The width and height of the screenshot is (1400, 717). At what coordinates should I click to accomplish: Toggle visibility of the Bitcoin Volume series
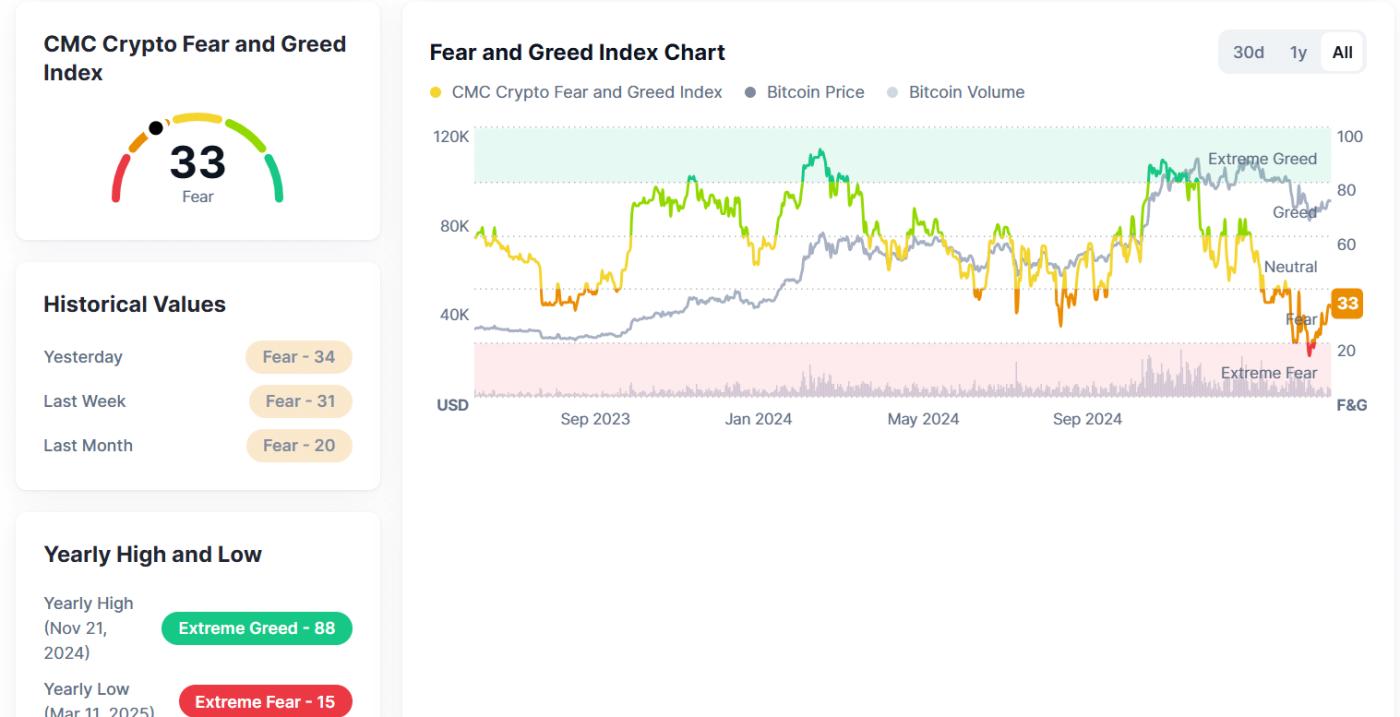(965, 91)
